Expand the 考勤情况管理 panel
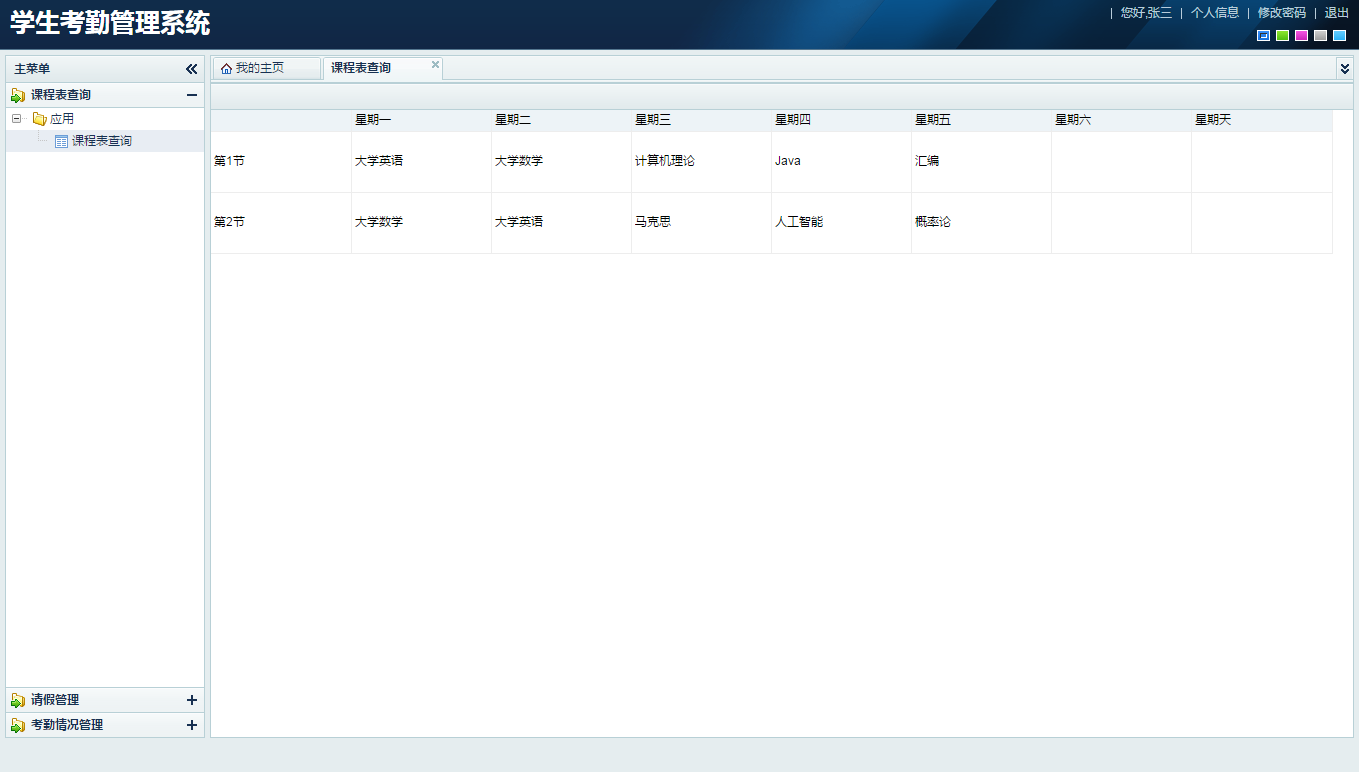1359x772 pixels. pos(192,725)
